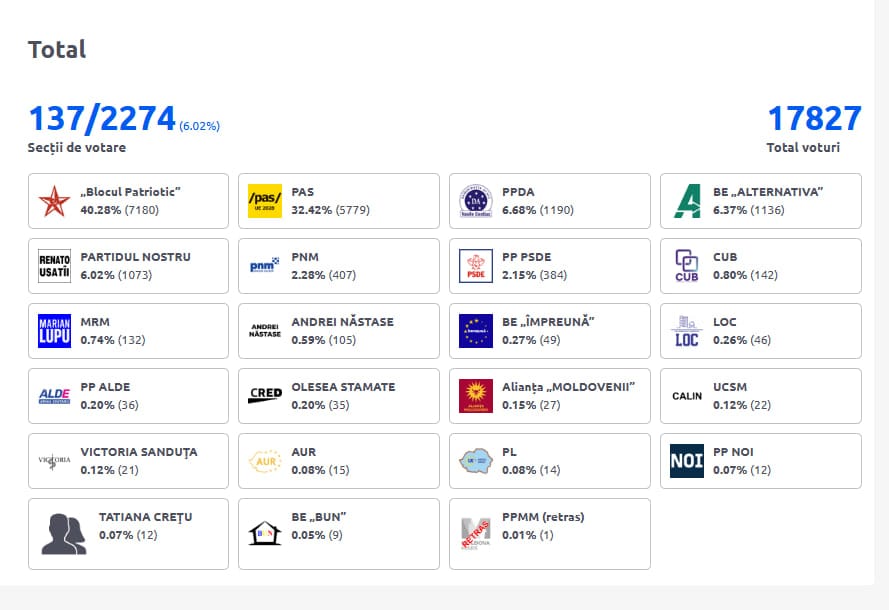Click the BE BUN house logo
This screenshot has width=889, height=610.
pos(265,533)
